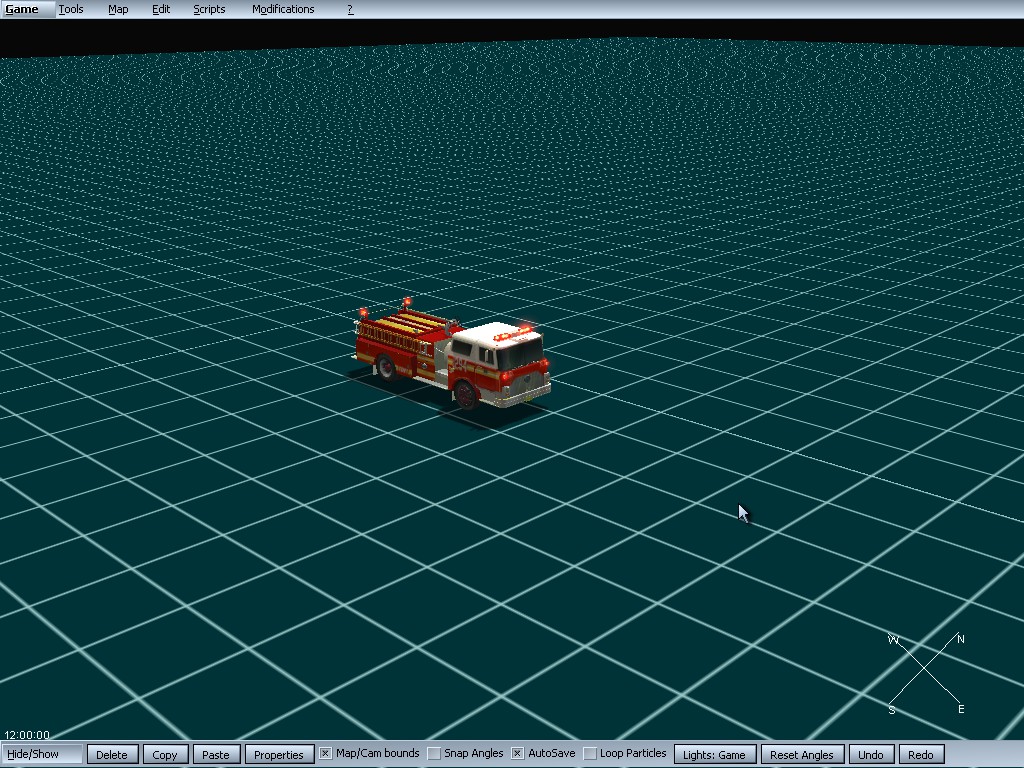Click the Paste button
This screenshot has width=1024, height=768.
[216, 754]
